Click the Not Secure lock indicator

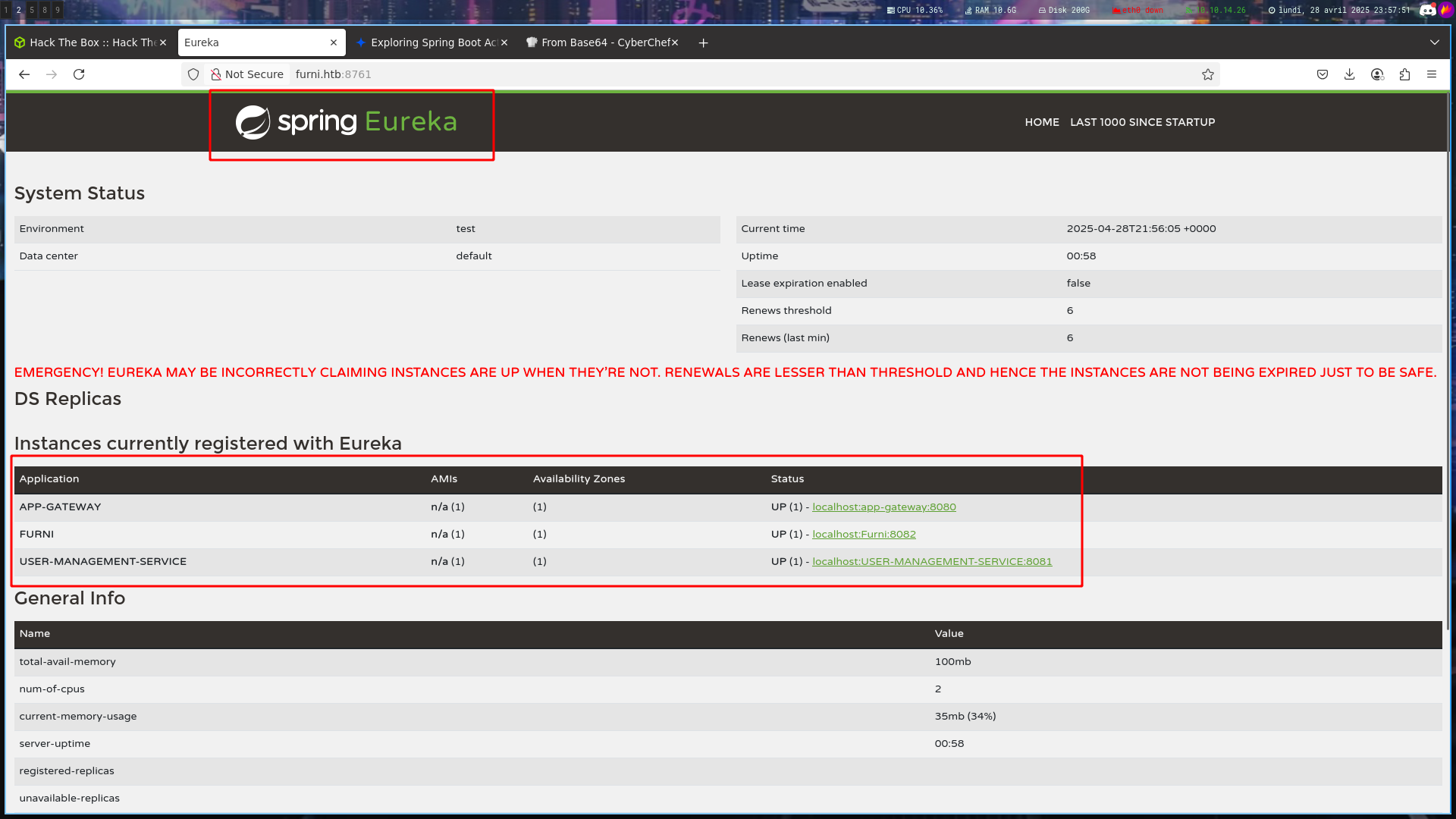(x=247, y=74)
